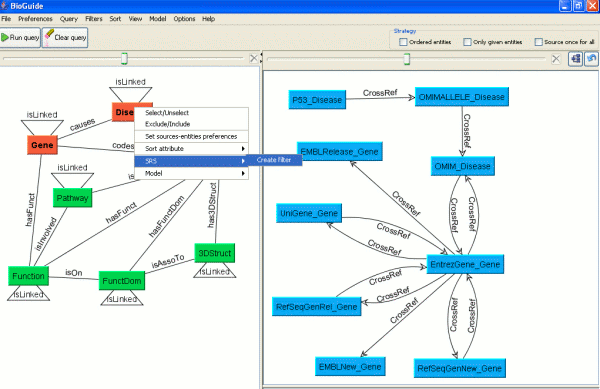Click the Clear query eraser icon
Image resolution: width=600 pixels, height=389 pixels.
49,37
